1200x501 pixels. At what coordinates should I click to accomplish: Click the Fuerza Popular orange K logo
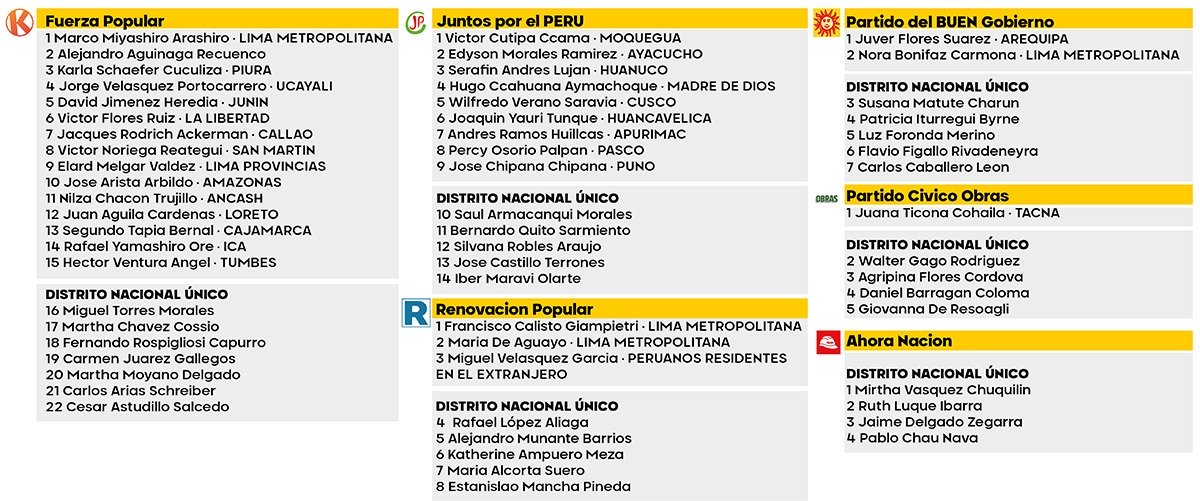20,21
